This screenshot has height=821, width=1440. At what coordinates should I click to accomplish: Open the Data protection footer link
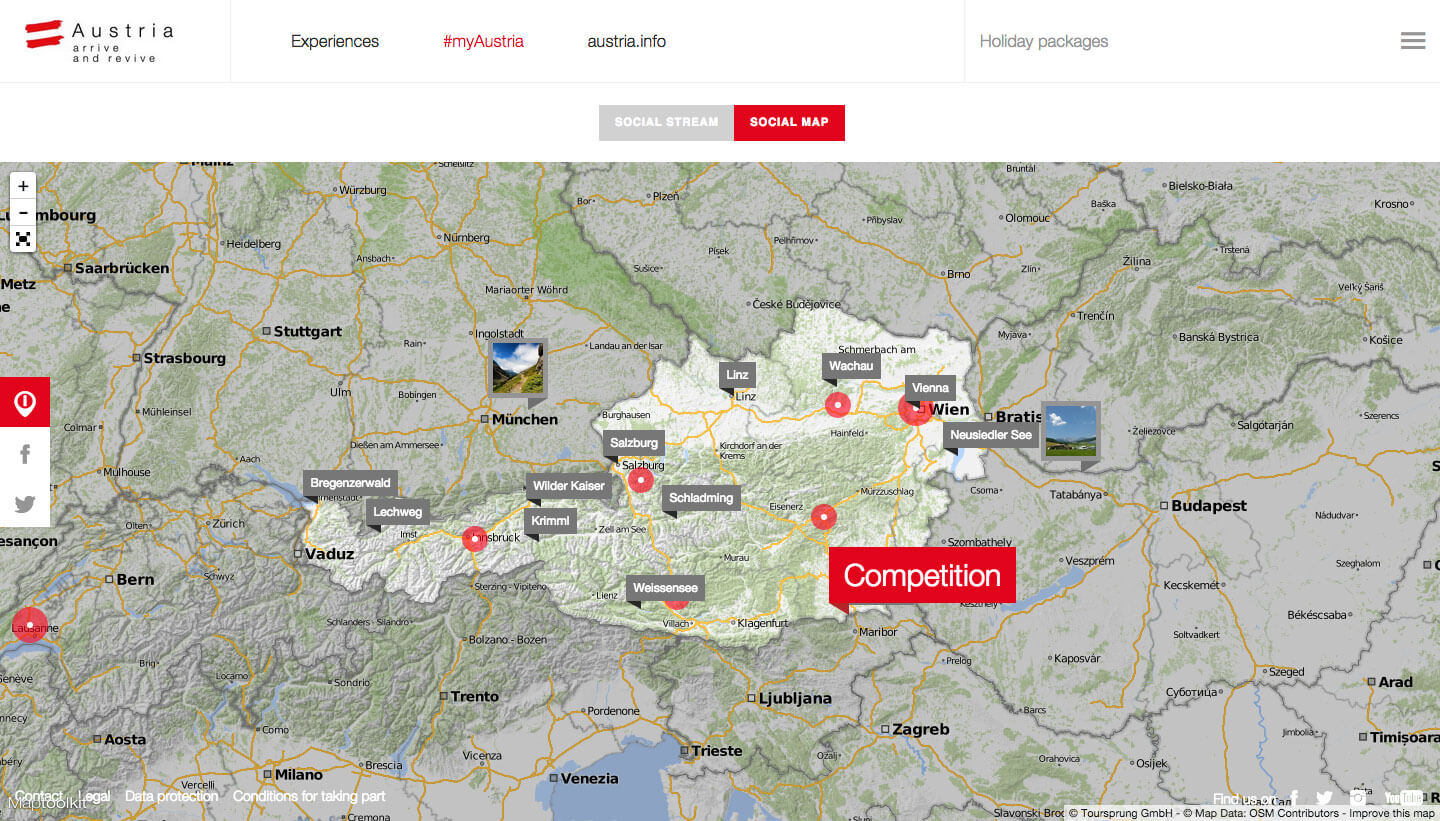pos(171,796)
